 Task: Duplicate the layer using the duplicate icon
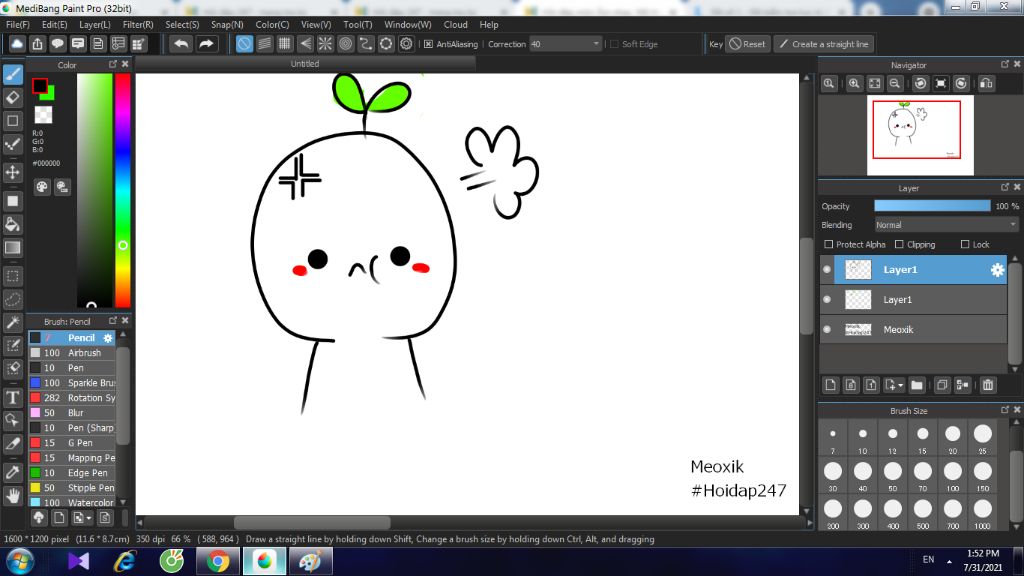(942, 385)
